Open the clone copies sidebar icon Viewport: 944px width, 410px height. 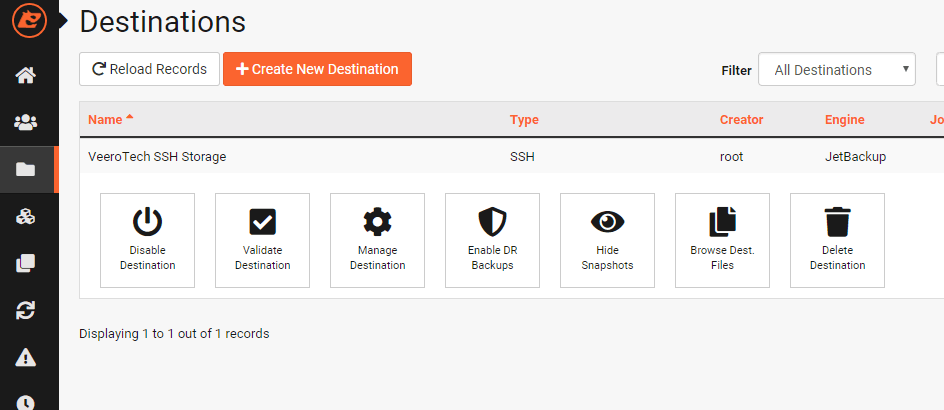point(26,264)
